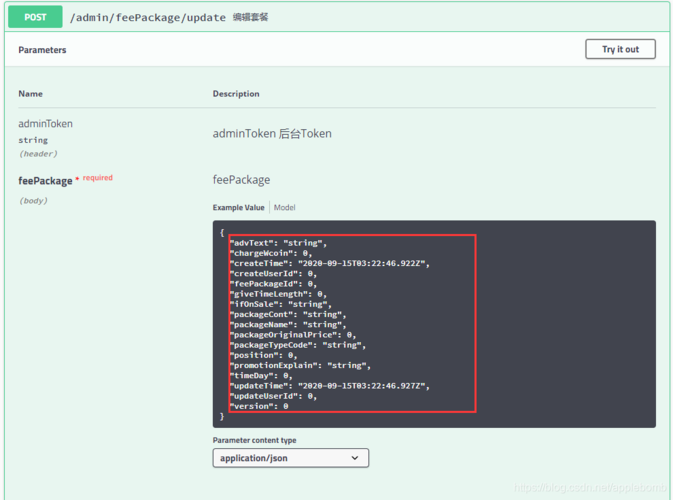This screenshot has height=500, width=673.
Task: Click the "advText": "string" line
Action: tap(278, 243)
